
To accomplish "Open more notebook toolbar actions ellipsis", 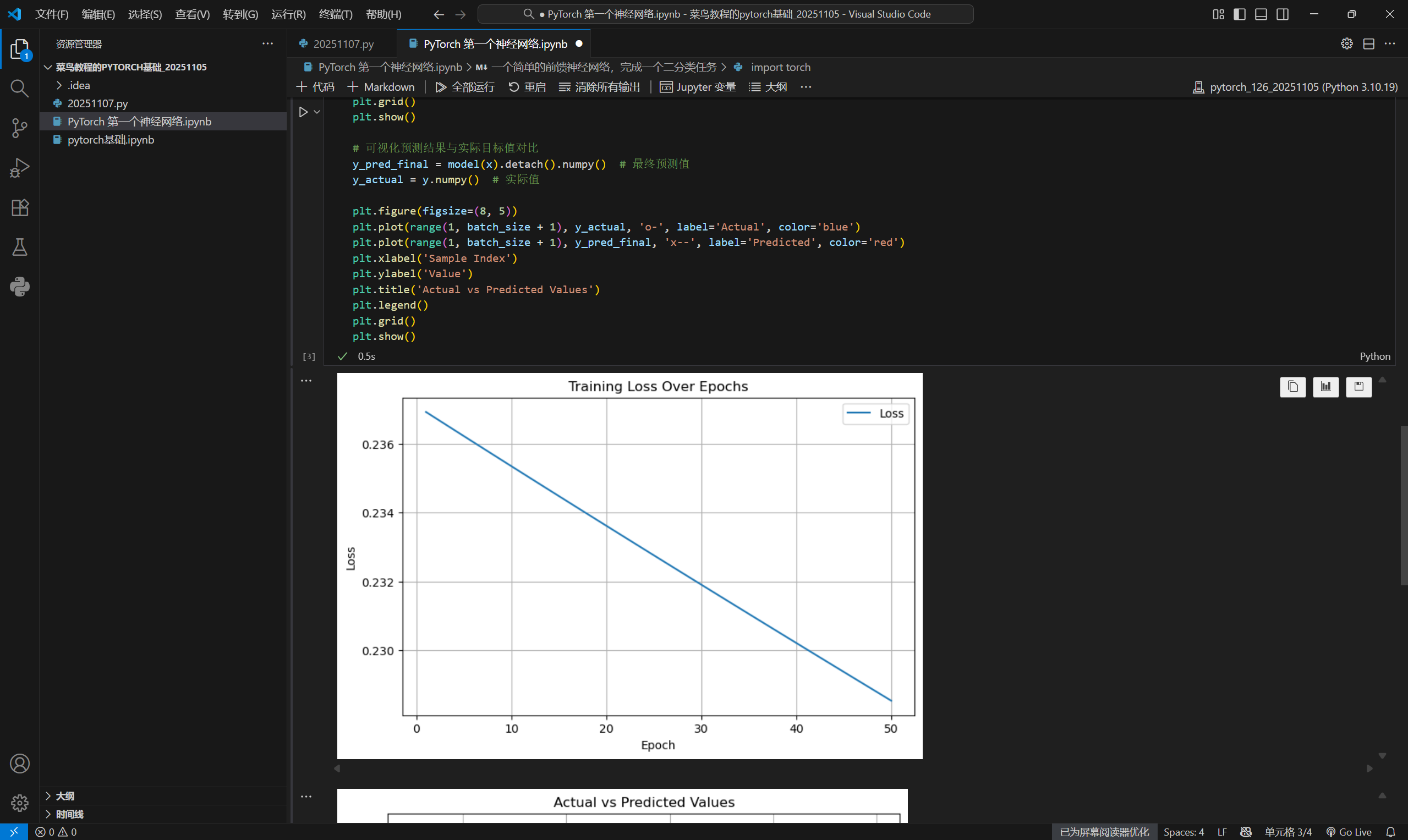I will tap(806, 86).
